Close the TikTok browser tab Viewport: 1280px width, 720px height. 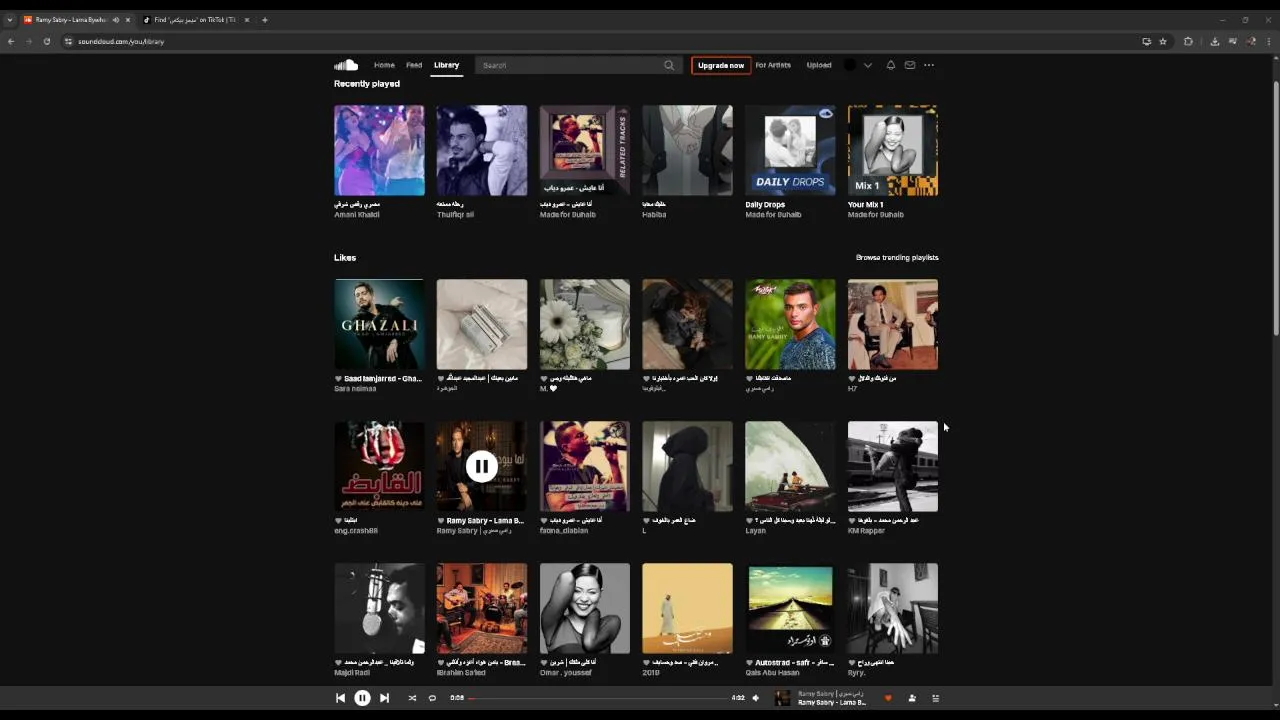tap(246, 20)
